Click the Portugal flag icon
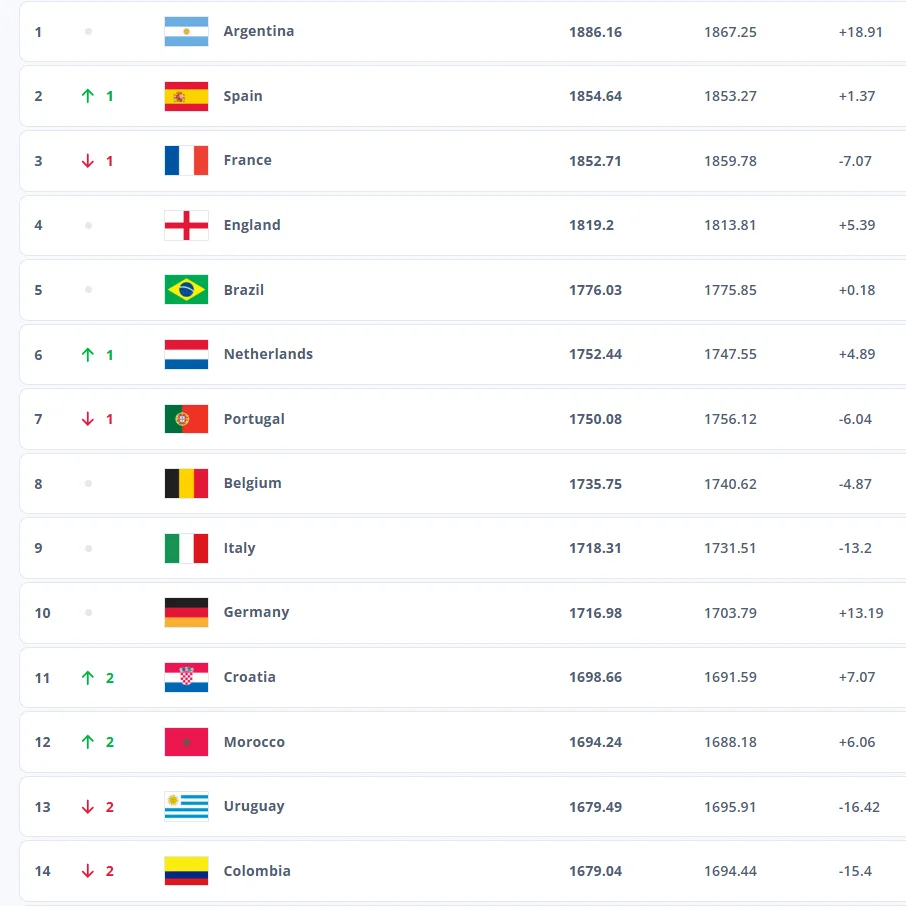The image size is (906, 906). point(186,419)
